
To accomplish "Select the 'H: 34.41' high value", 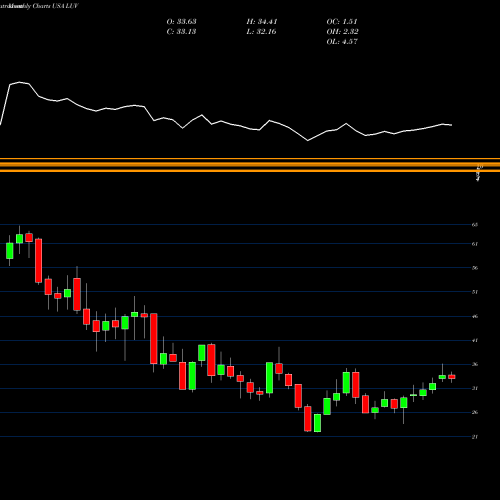I will point(262,22).
